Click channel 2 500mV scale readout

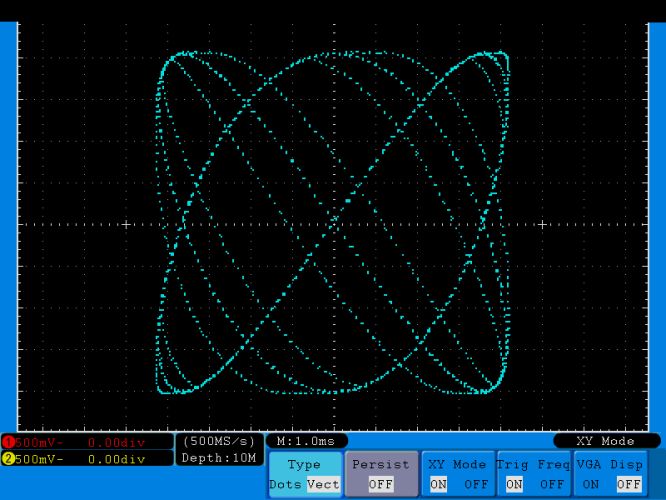39,459
